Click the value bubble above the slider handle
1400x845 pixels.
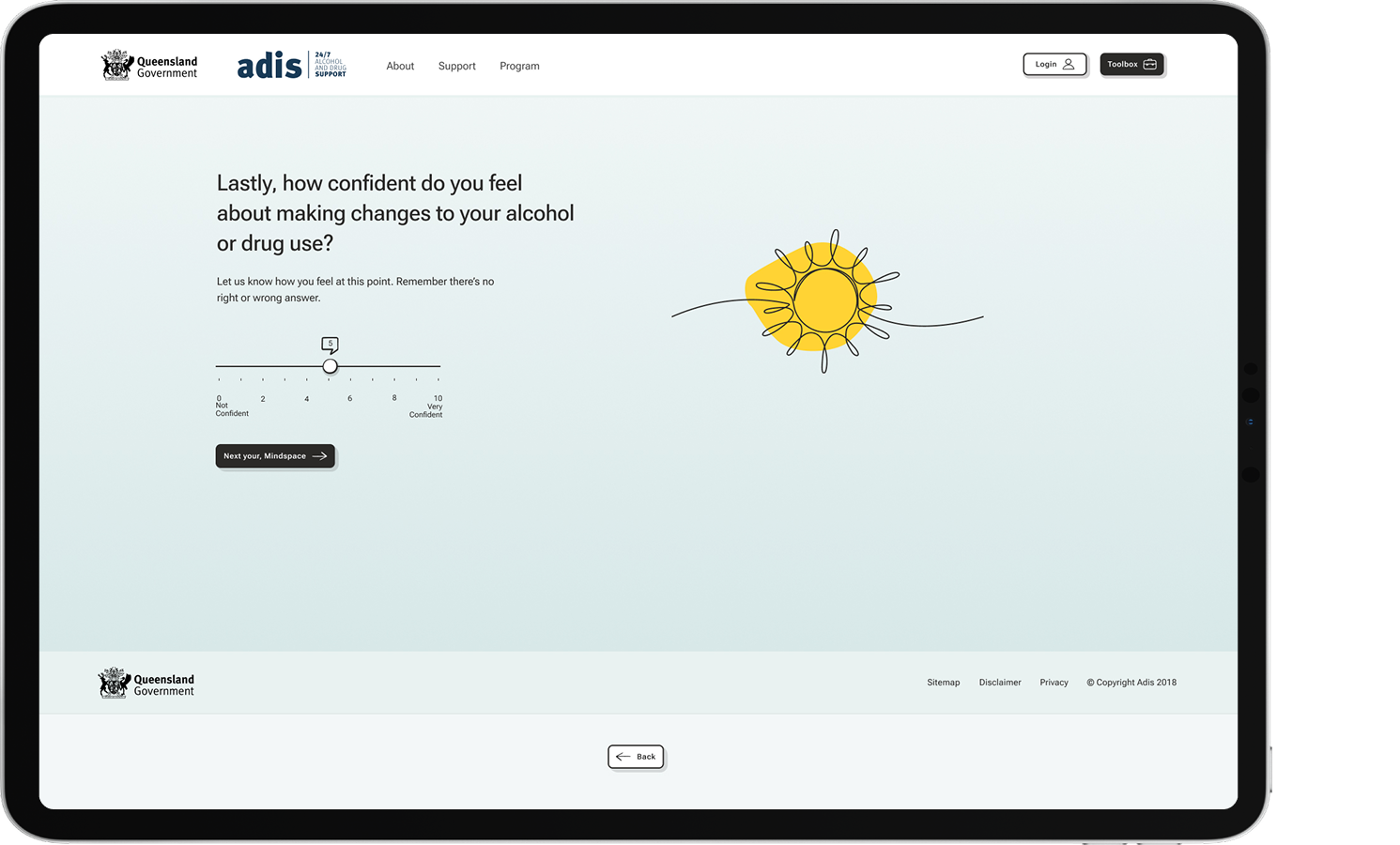[x=330, y=345]
